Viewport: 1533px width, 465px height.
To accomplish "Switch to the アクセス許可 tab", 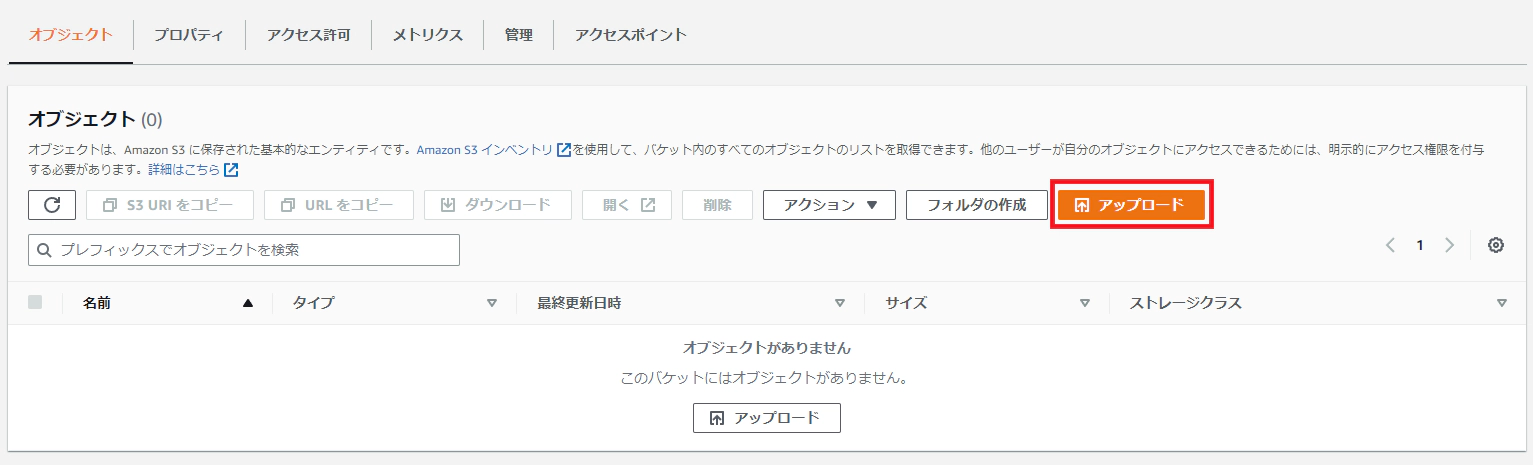I will [x=308, y=35].
